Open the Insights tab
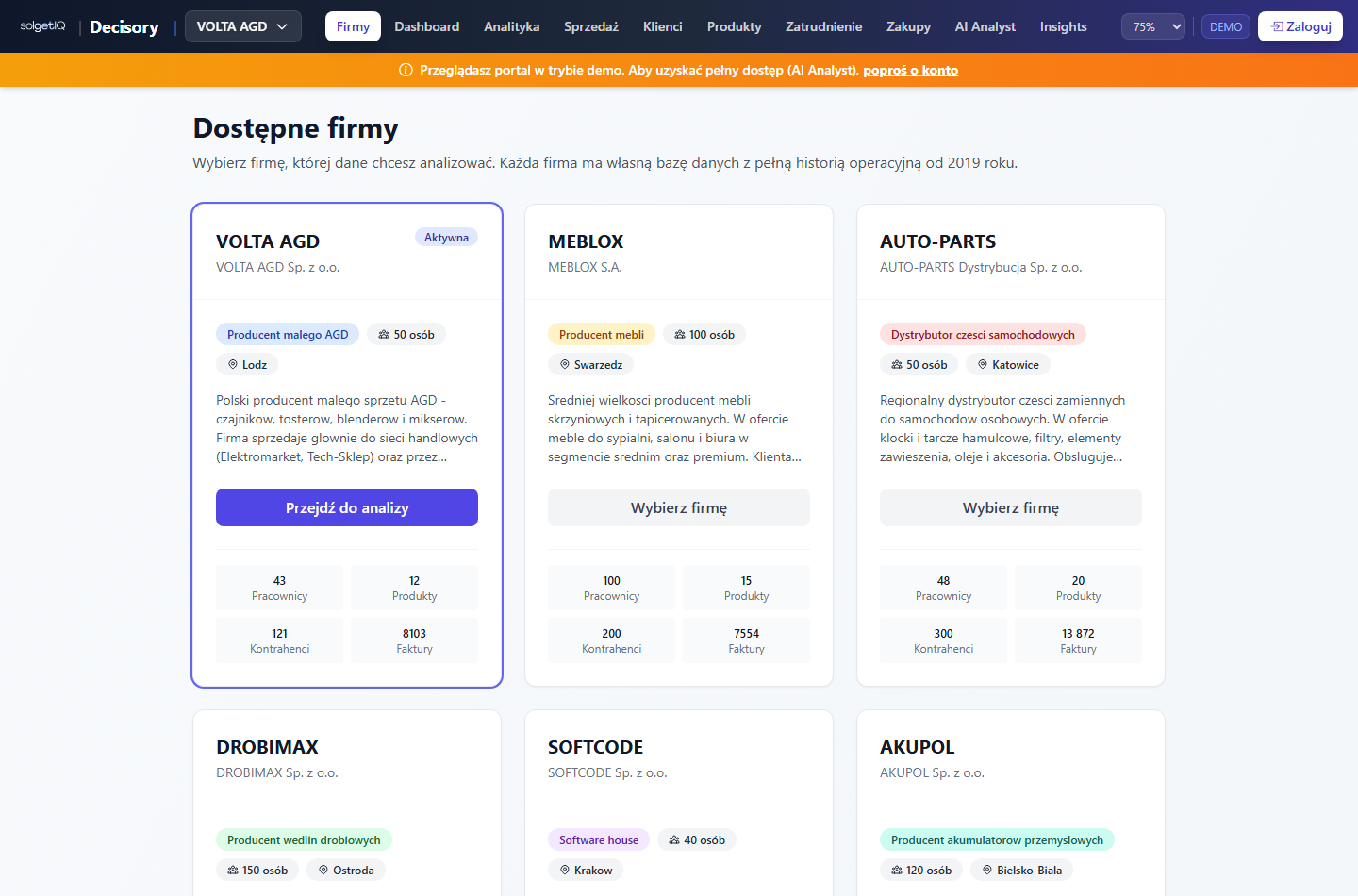The image size is (1358, 896). [1064, 26]
